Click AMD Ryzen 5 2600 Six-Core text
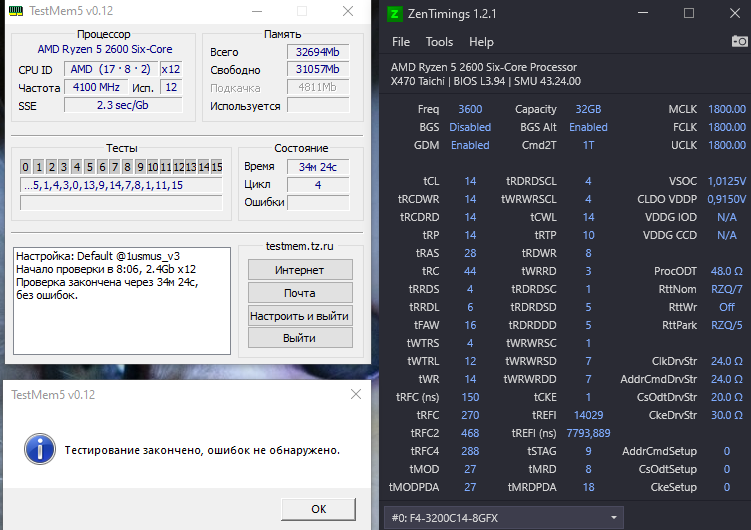The image size is (751, 530). coord(105,49)
